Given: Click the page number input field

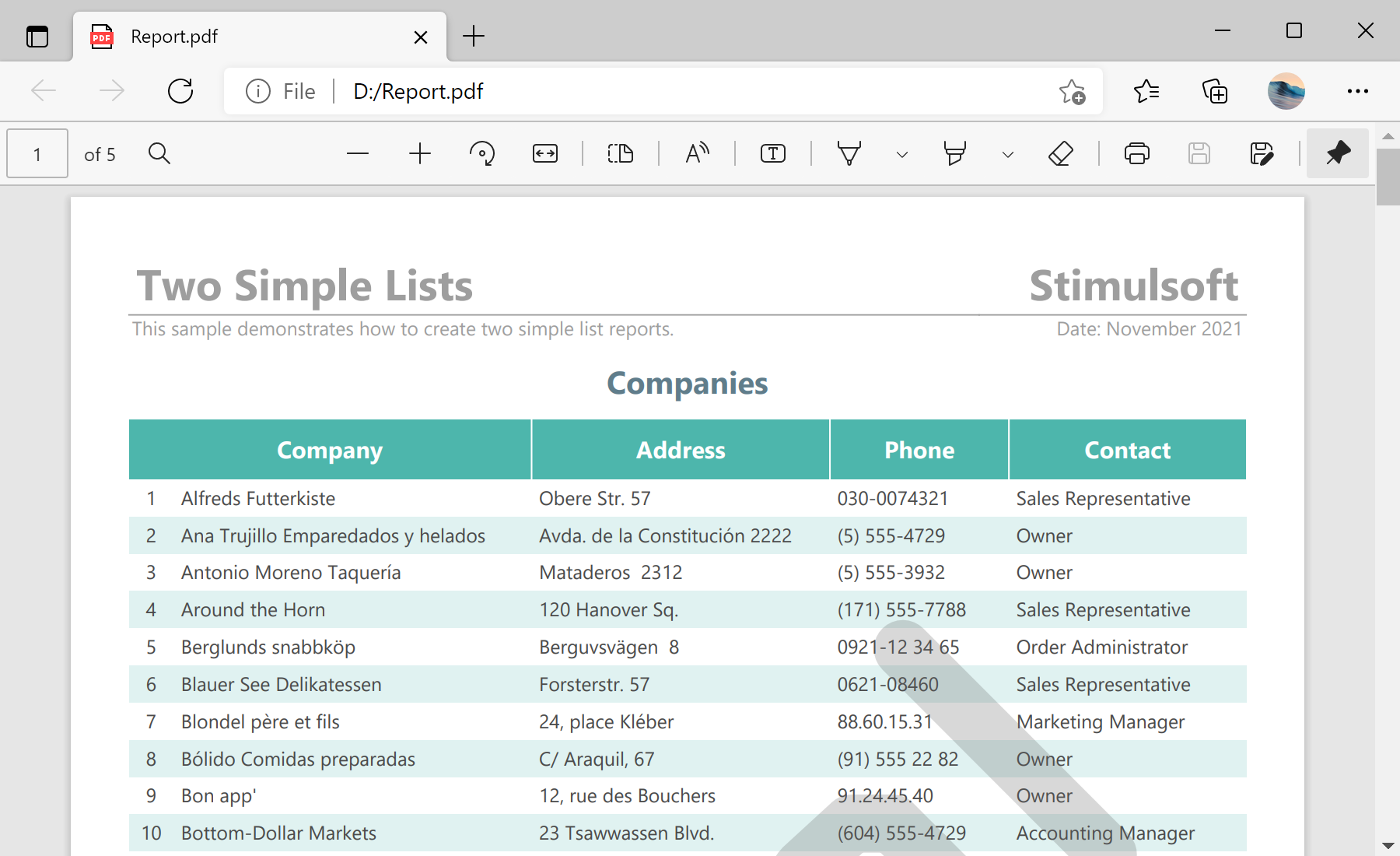Looking at the screenshot, I should [x=37, y=153].
